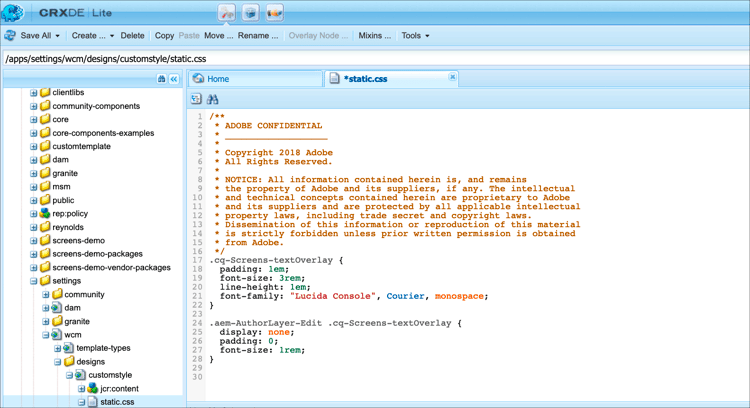Collapse the settings folder
The image size is (750, 408).
(x=33, y=281)
